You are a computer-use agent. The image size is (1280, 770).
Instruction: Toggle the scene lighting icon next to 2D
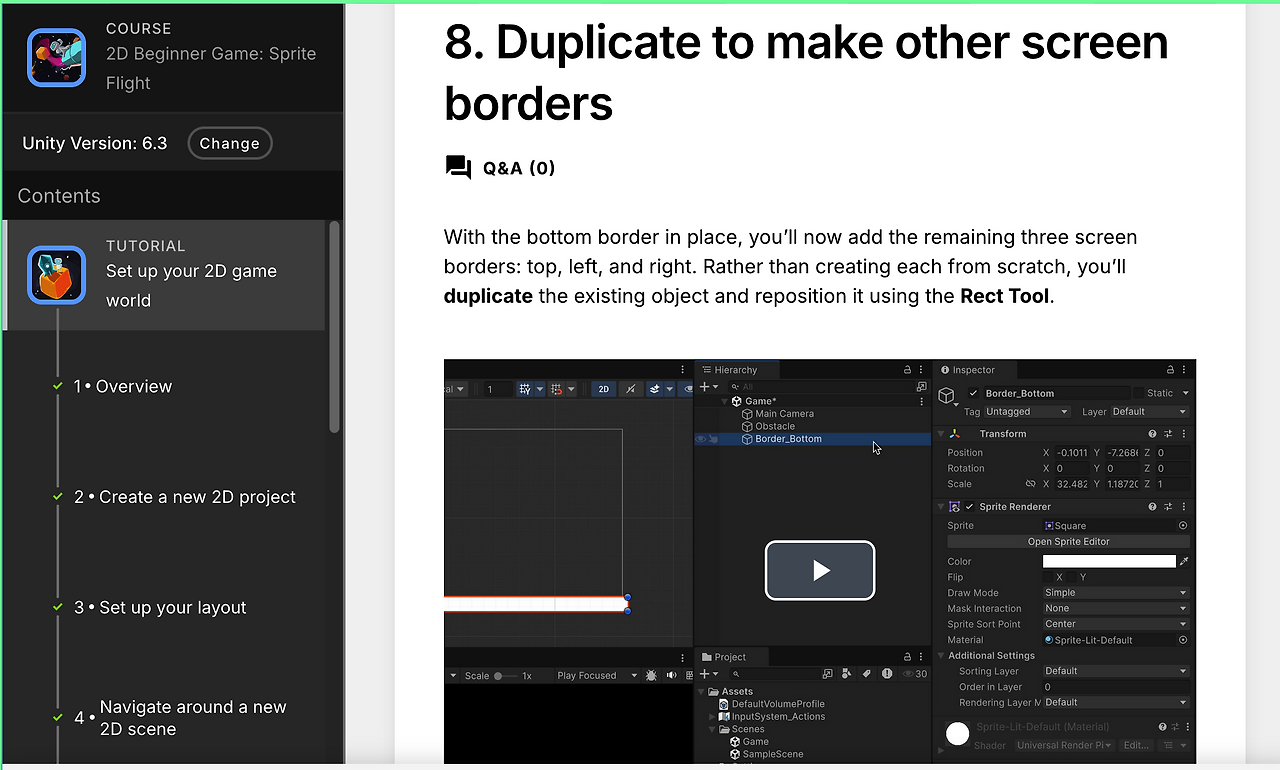[630, 389]
